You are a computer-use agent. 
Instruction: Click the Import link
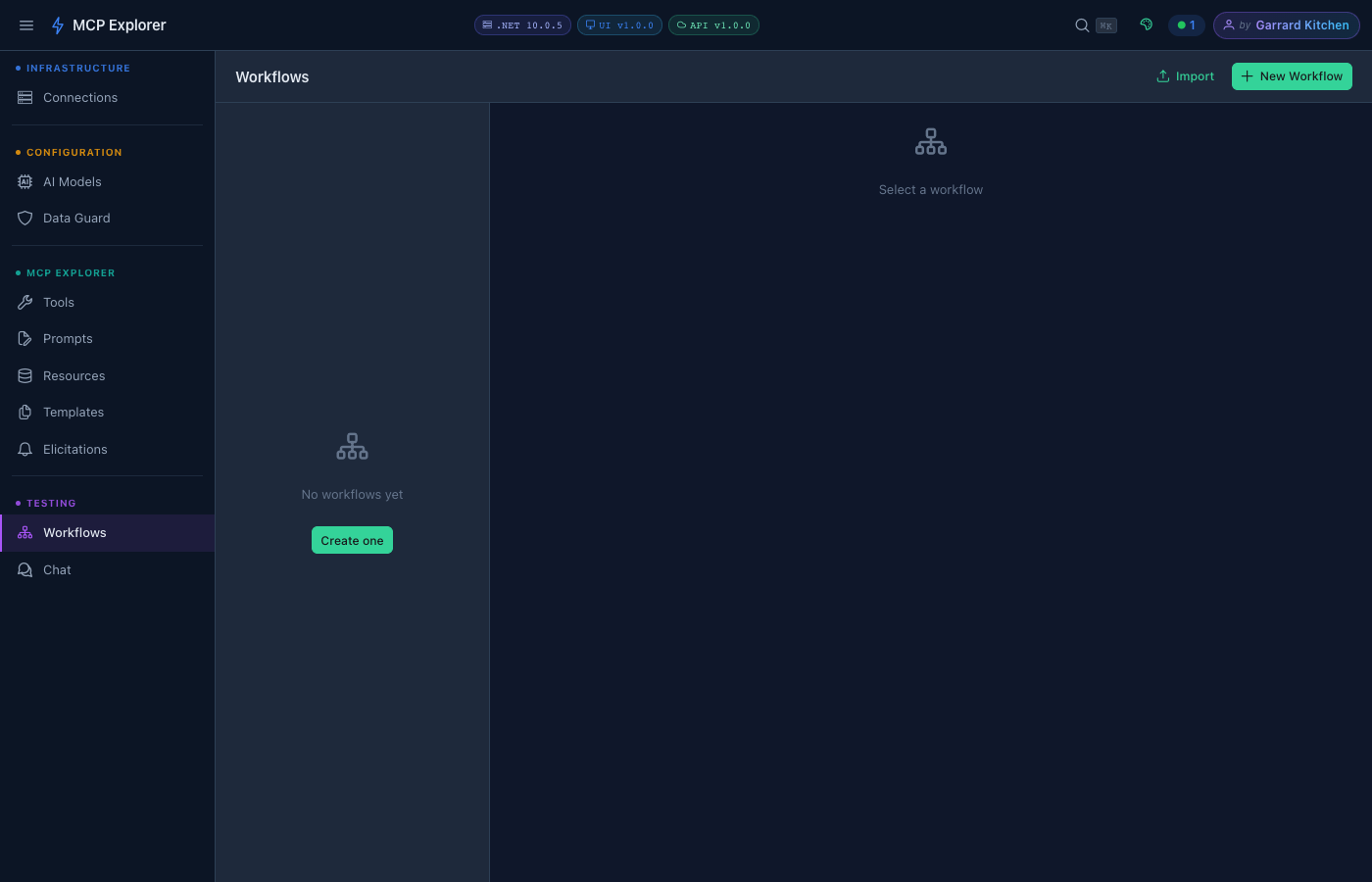tap(1185, 75)
